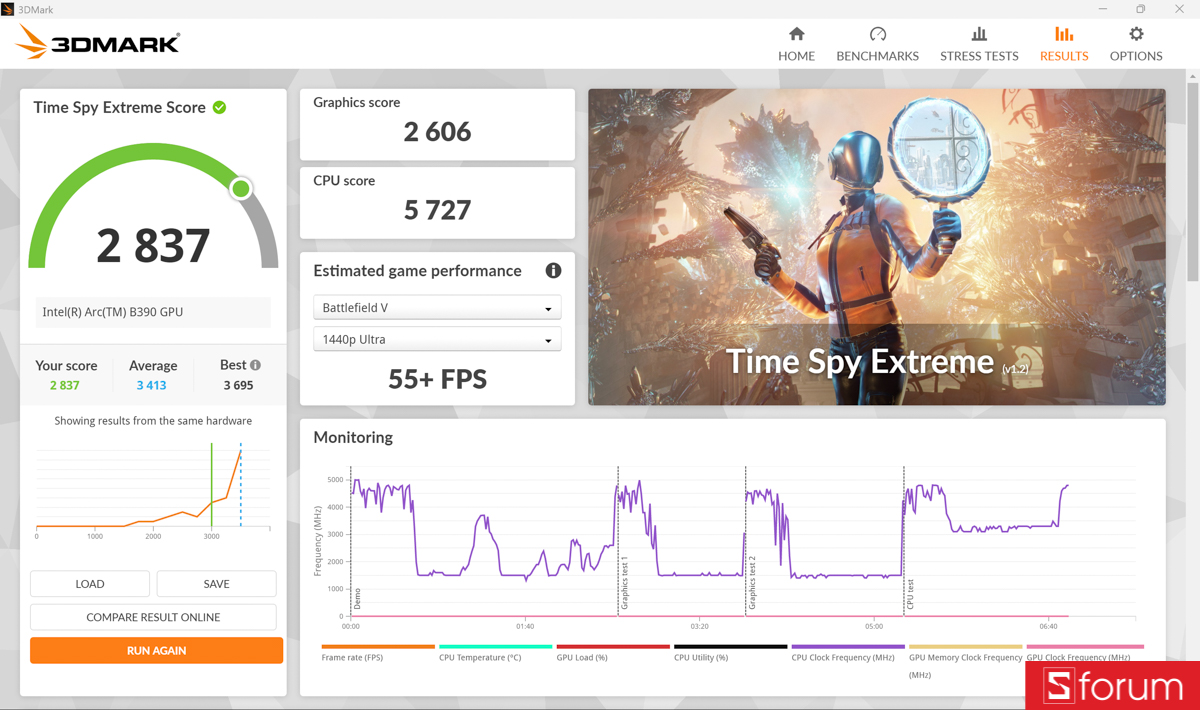Open the RESULTS section

1064,45
